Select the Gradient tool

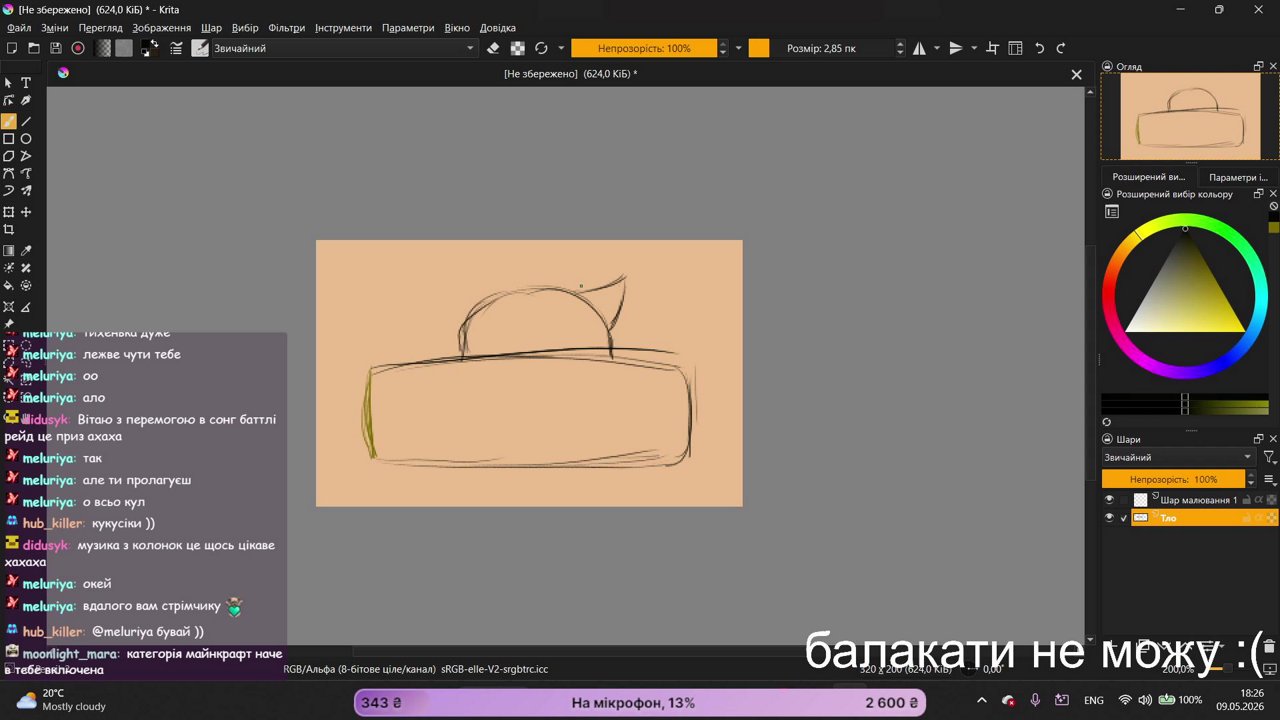pos(9,251)
